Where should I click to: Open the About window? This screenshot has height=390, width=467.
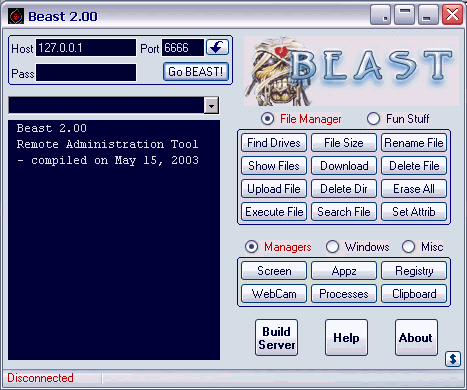tap(416, 338)
